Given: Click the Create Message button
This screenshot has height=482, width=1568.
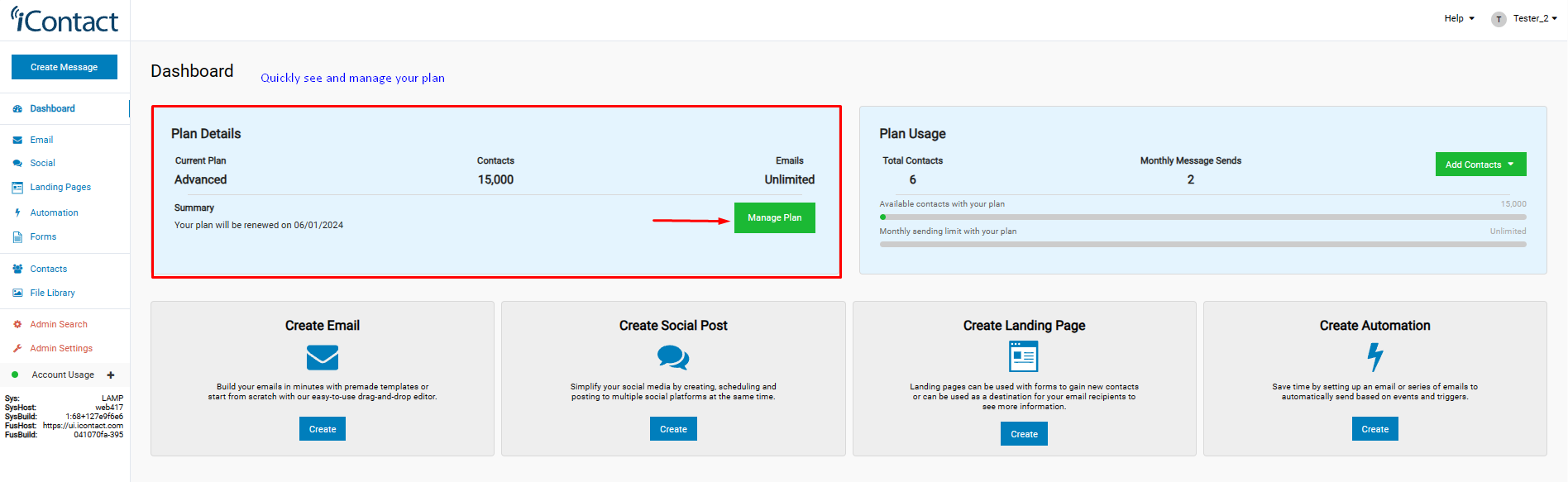Looking at the screenshot, I should coord(65,67).
